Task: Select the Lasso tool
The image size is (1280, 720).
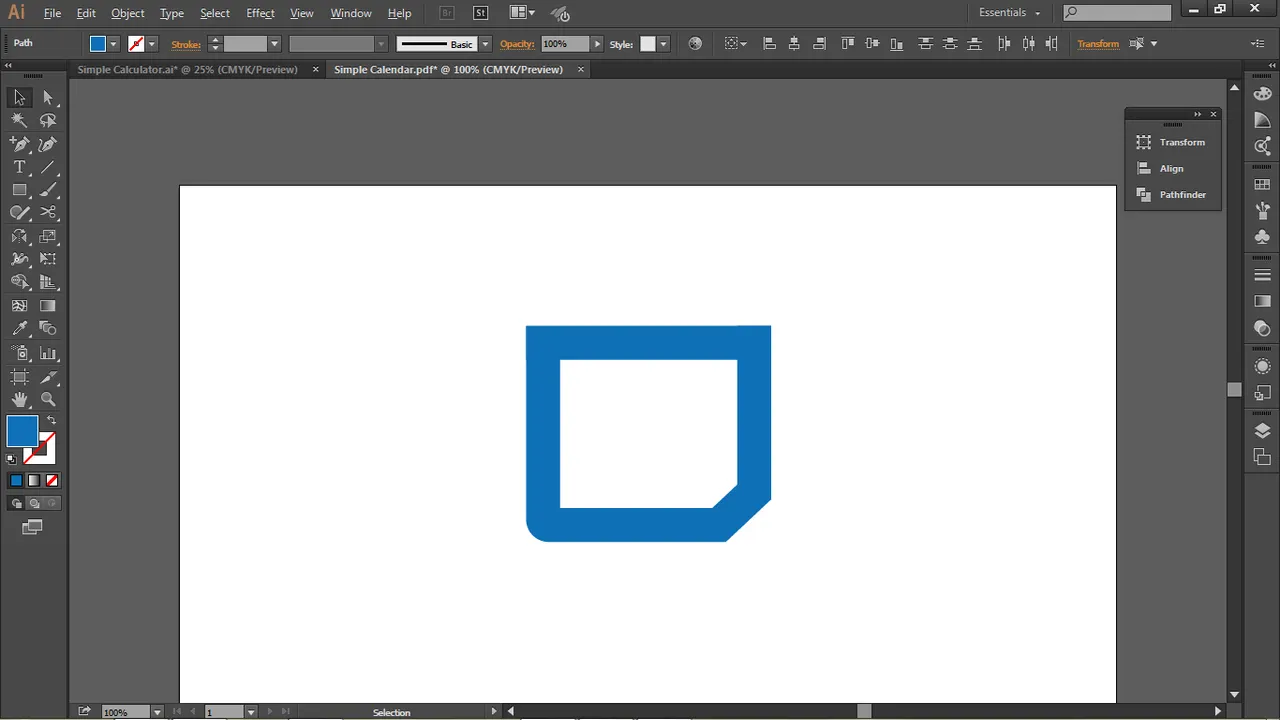Action: tap(48, 120)
